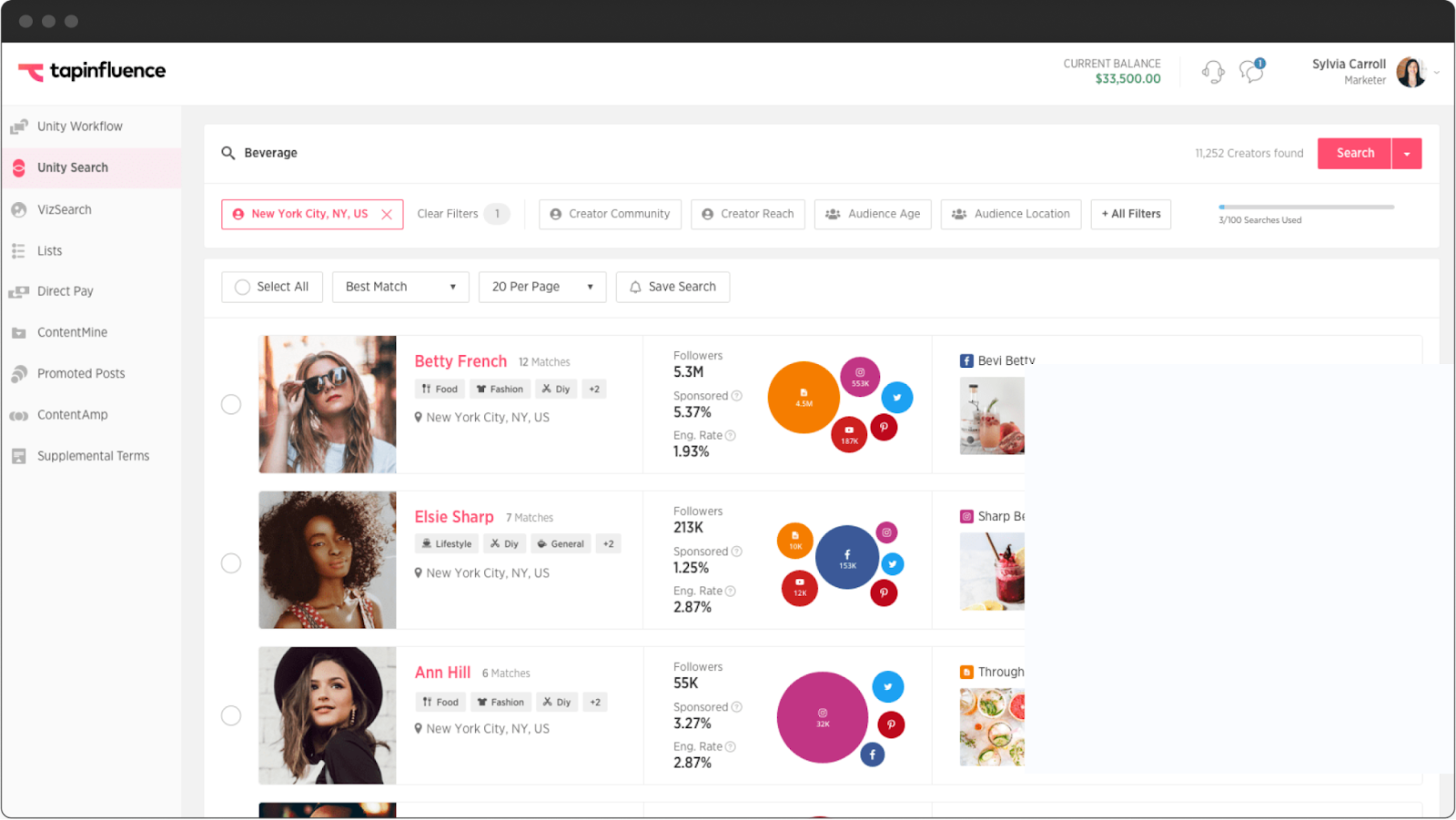Viewport: 1456px width, 820px height.
Task: Click Betty French's Instagram 553K bubble
Action: [x=860, y=377]
